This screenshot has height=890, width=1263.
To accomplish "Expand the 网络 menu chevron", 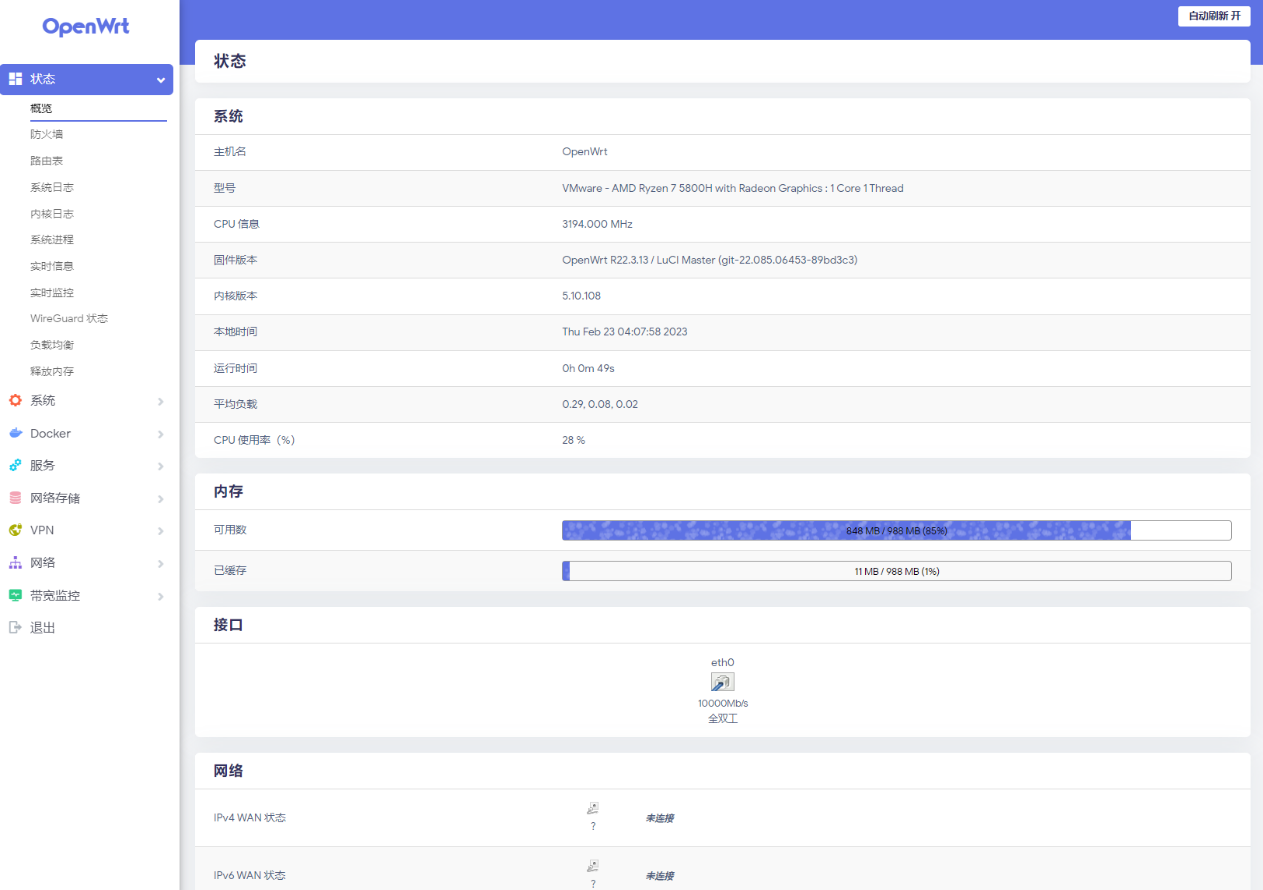I will tap(161, 564).
